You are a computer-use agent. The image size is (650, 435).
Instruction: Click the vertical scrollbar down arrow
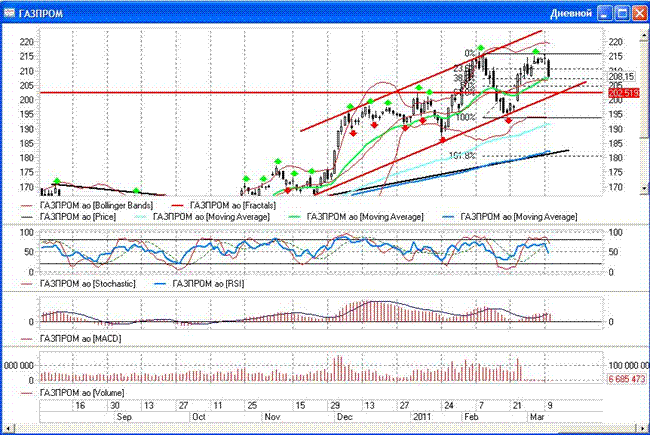[645, 187]
